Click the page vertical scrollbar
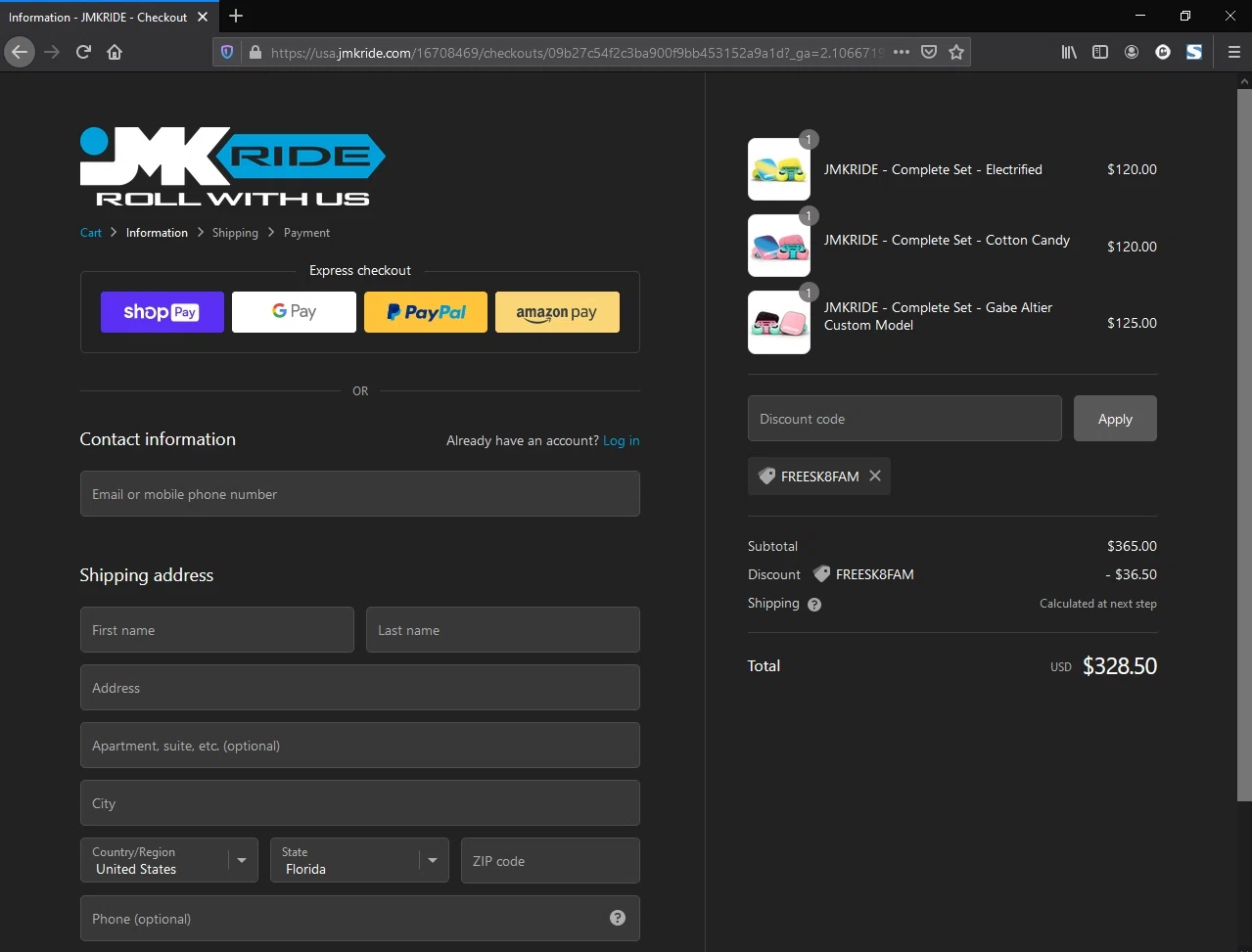 pyautogui.click(x=1244, y=445)
